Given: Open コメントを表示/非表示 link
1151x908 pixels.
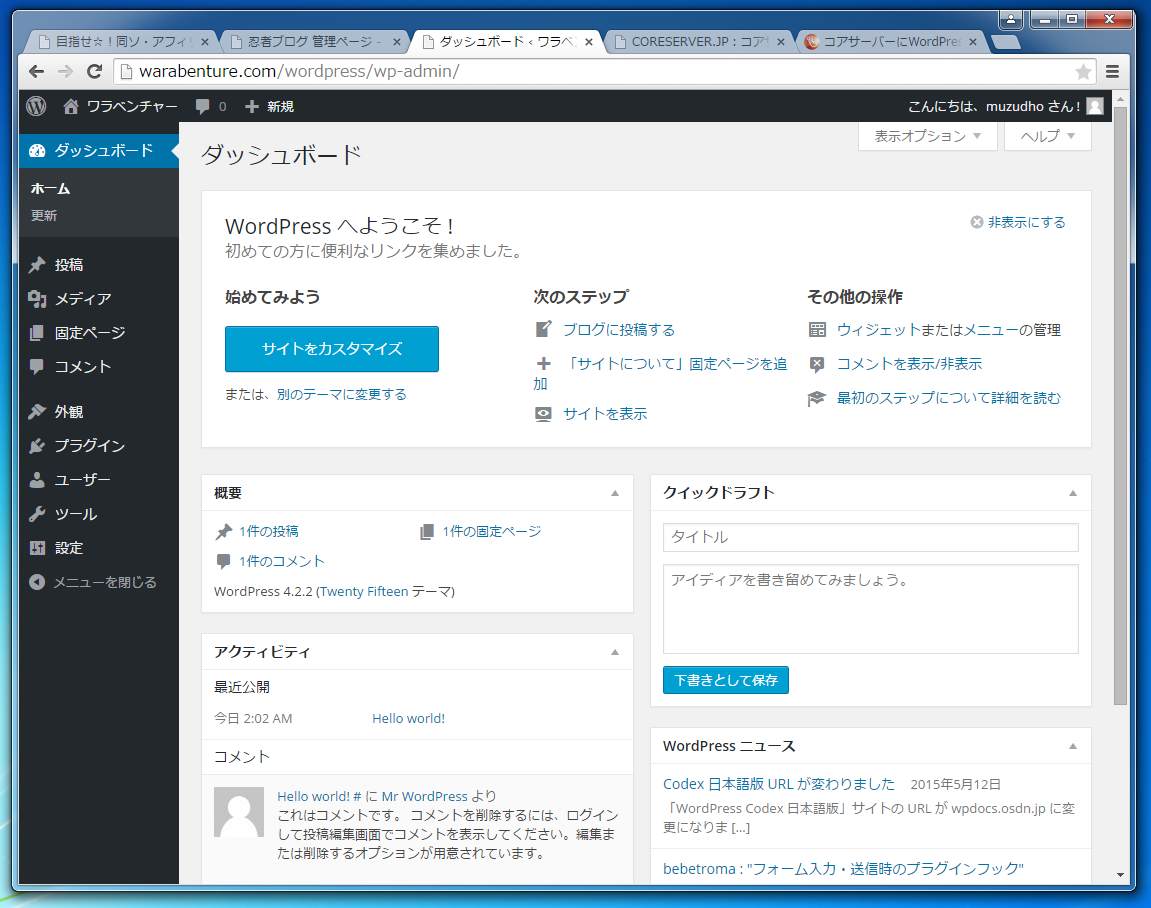Looking at the screenshot, I should point(909,364).
